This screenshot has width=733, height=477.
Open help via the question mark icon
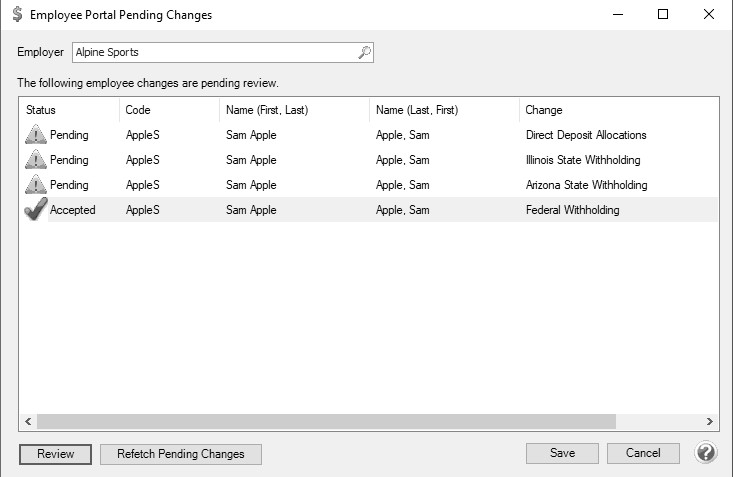tap(706, 453)
